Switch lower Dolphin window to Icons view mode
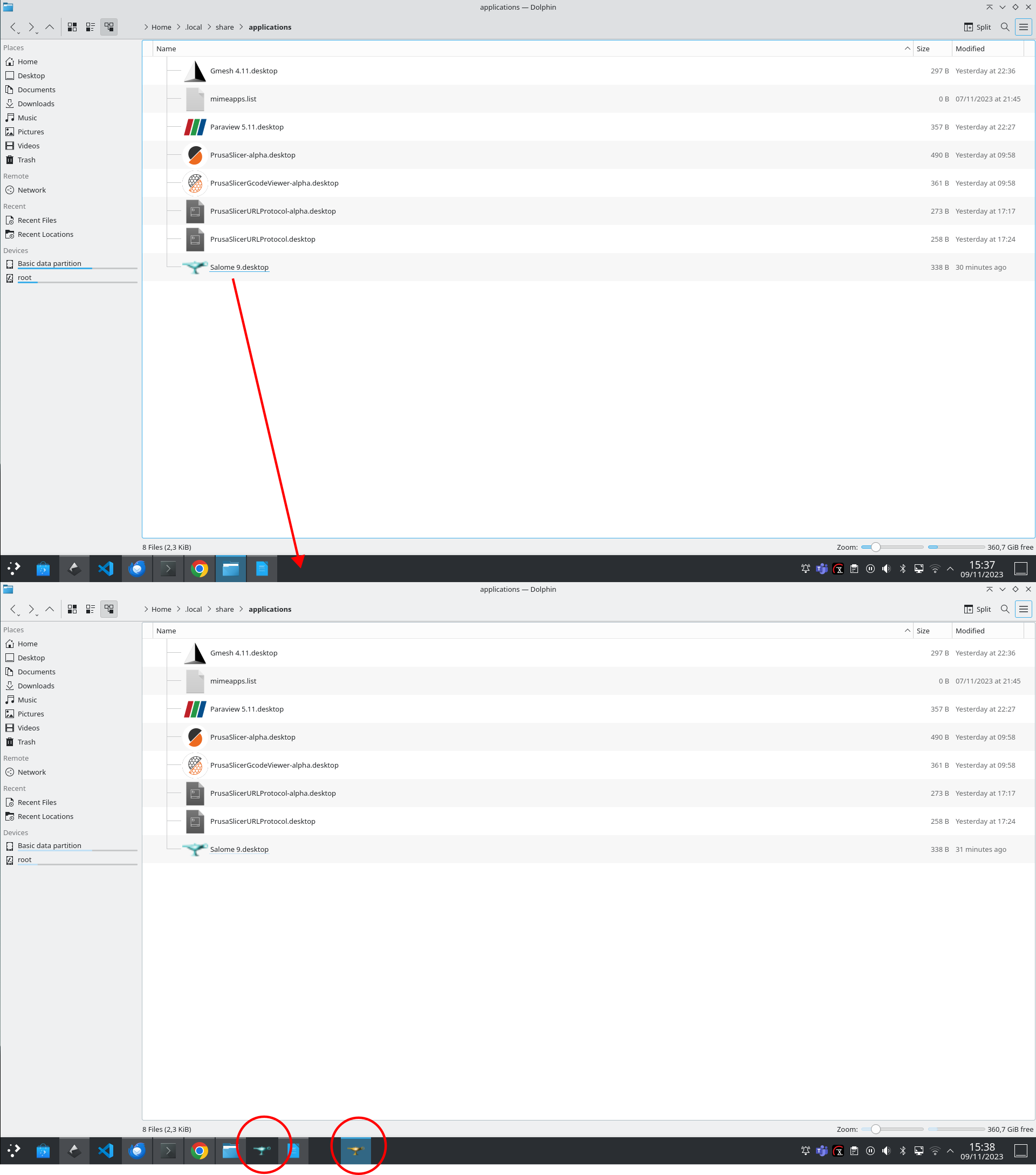The width and height of the screenshot is (1036, 1175). click(x=72, y=609)
